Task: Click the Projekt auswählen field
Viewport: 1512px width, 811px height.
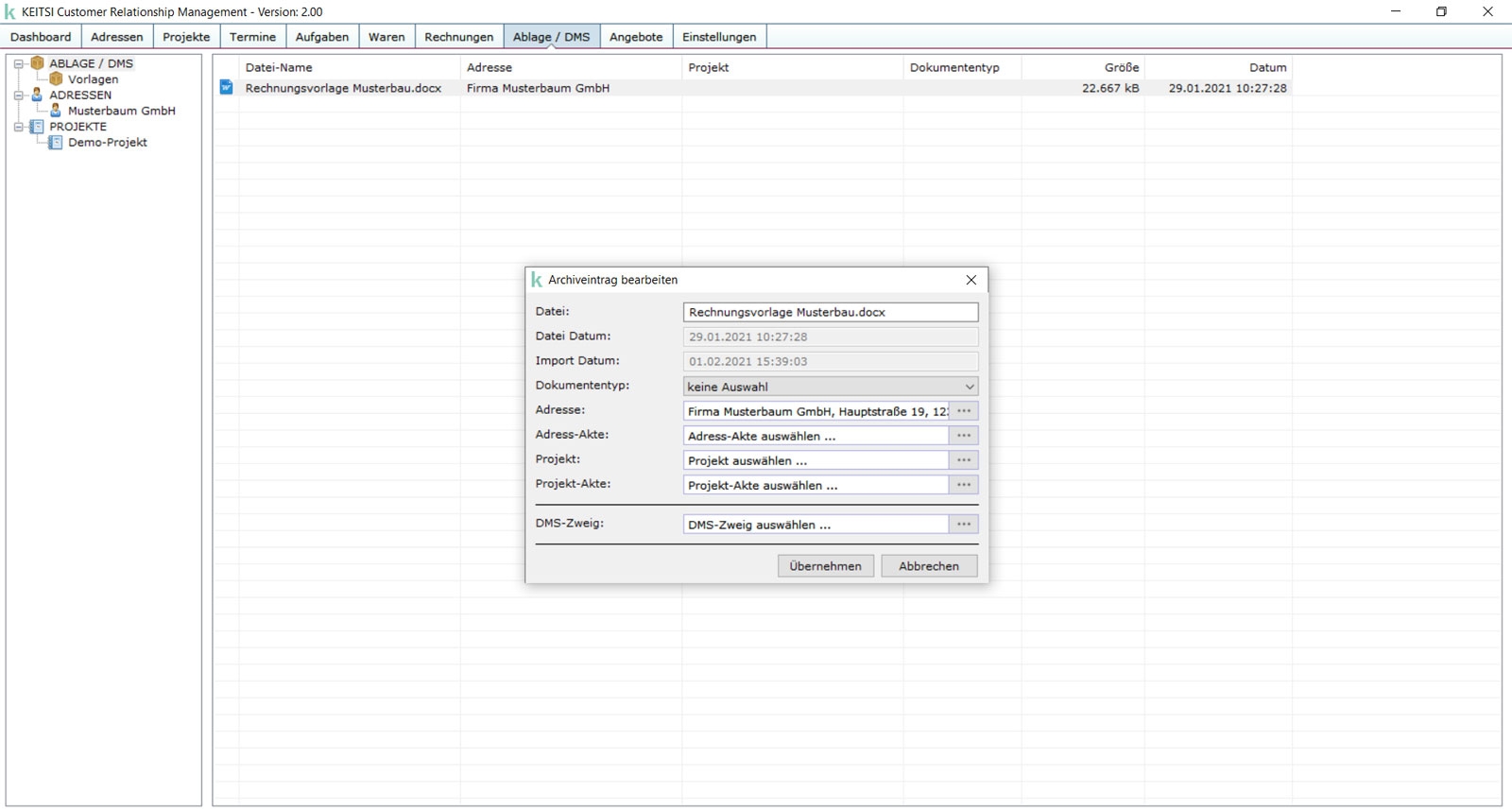Action: (816, 460)
